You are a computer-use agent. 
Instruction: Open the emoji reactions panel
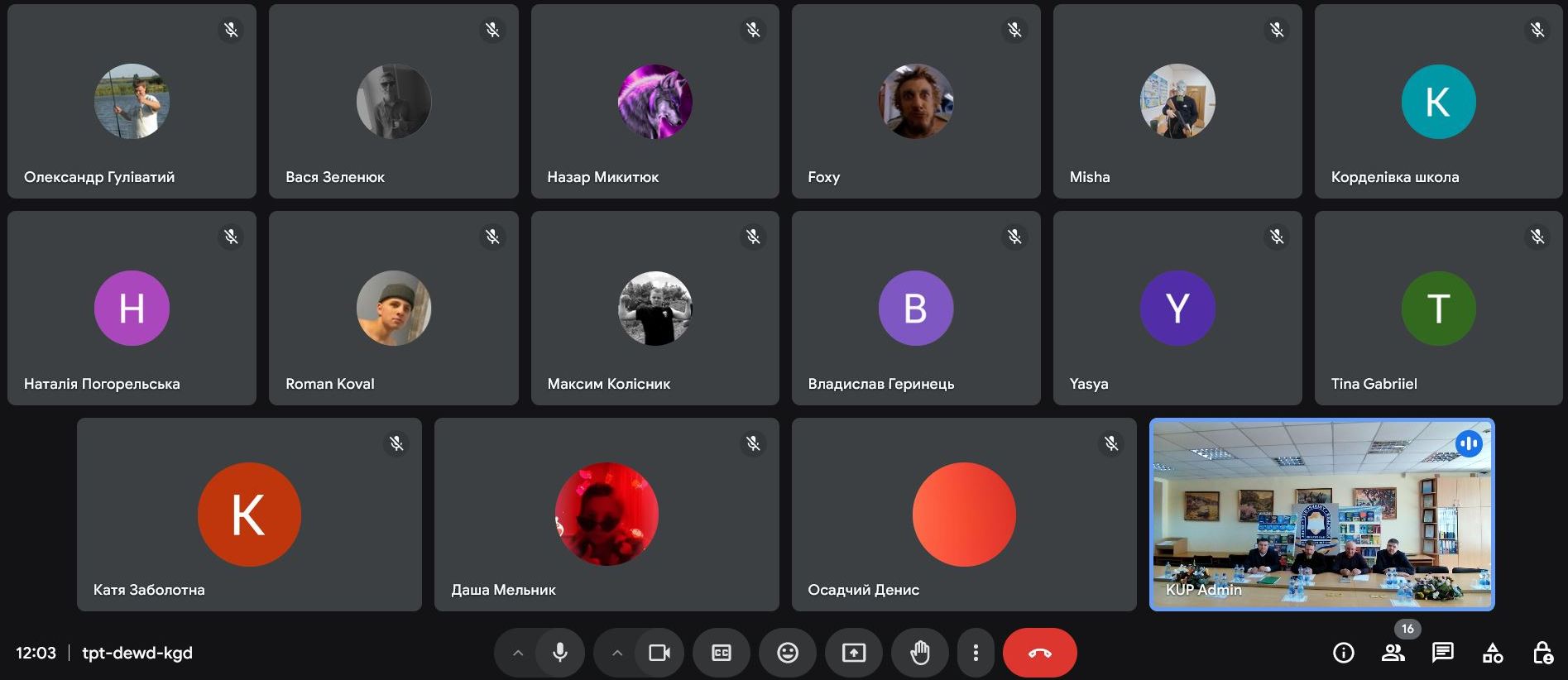coord(787,653)
